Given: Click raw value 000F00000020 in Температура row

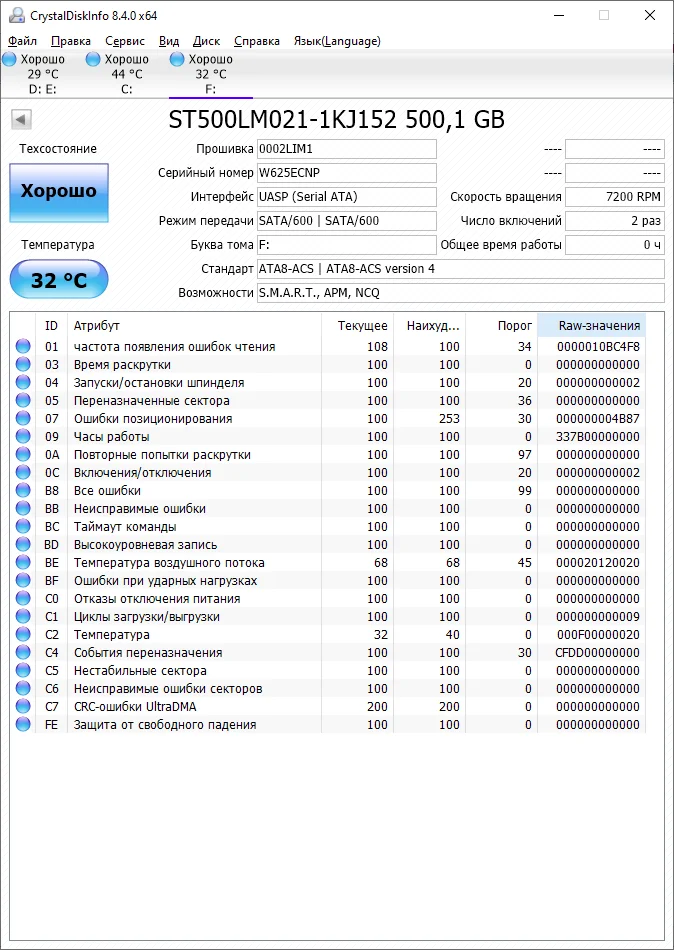Looking at the screenshot, I should (x=598, y=635).
